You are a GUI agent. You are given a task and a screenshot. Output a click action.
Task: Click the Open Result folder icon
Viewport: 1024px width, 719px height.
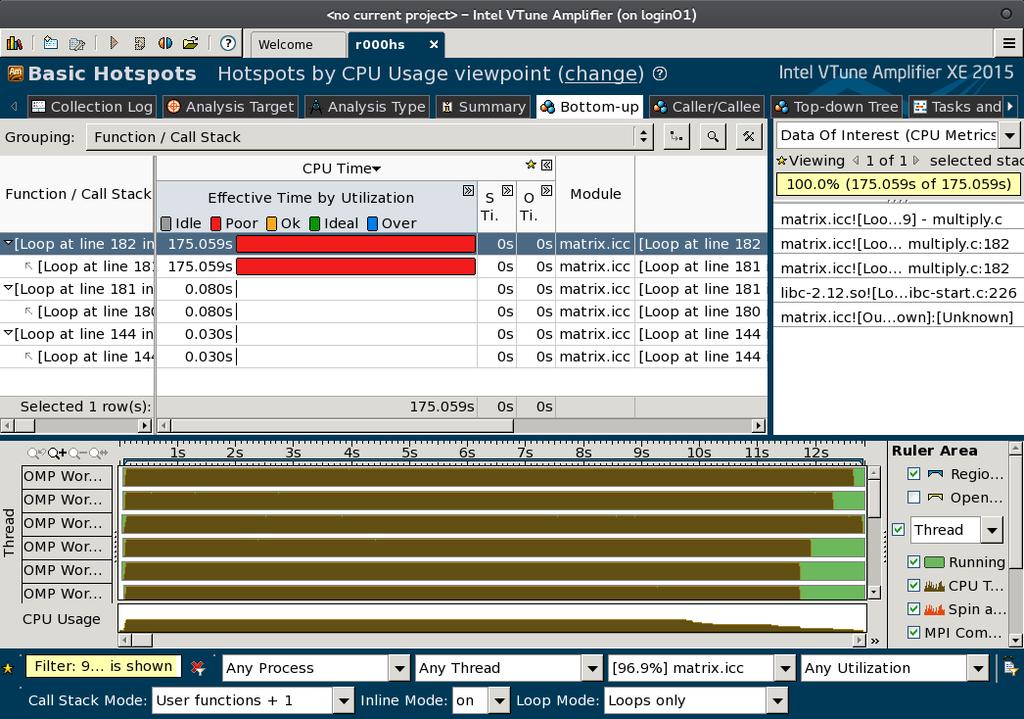pyautogui.click(x=191, y=44)
